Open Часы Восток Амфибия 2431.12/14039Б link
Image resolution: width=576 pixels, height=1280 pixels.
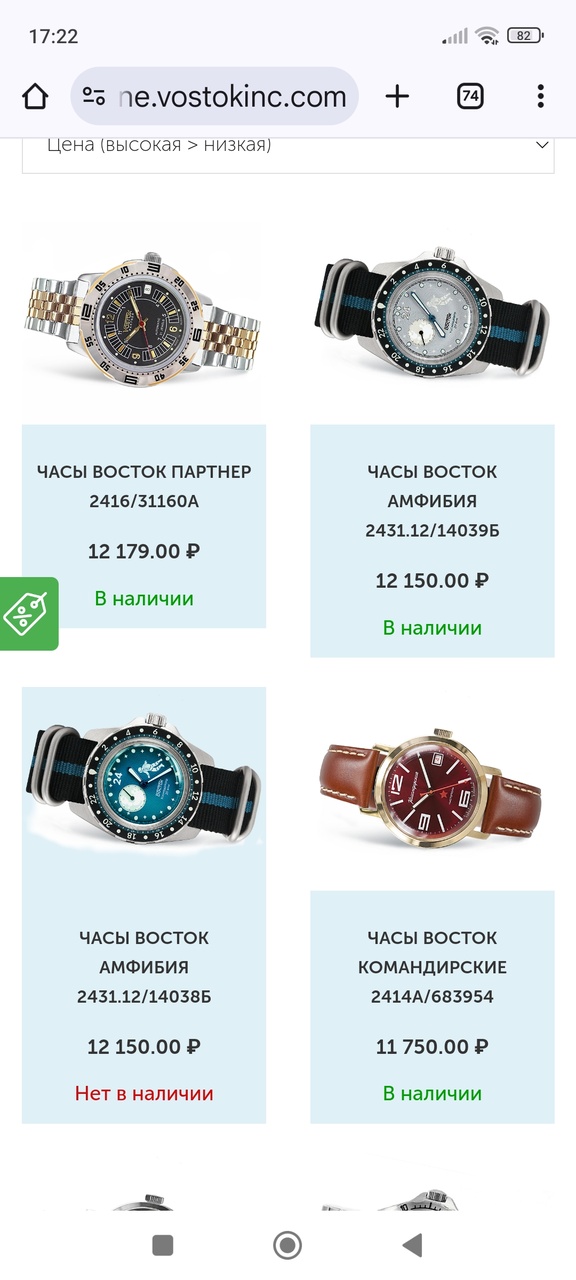pos(432,501)
